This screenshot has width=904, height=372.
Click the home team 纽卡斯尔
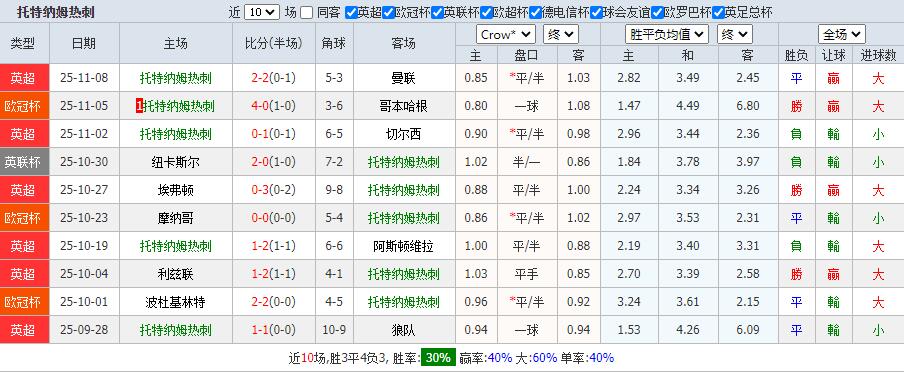[x=176, y=162]
